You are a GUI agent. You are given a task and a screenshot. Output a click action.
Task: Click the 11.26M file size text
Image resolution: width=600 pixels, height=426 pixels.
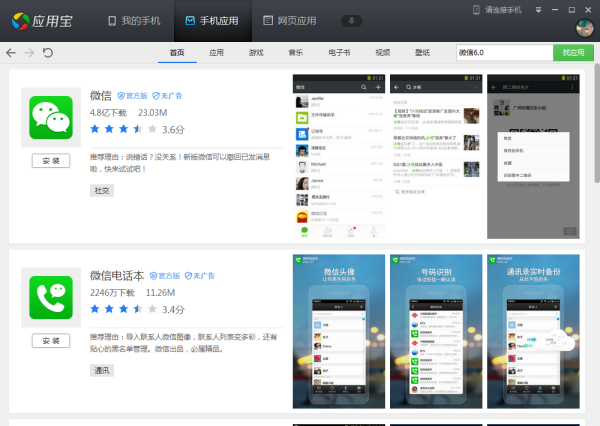pyautogui.click(x=160, y=292)
